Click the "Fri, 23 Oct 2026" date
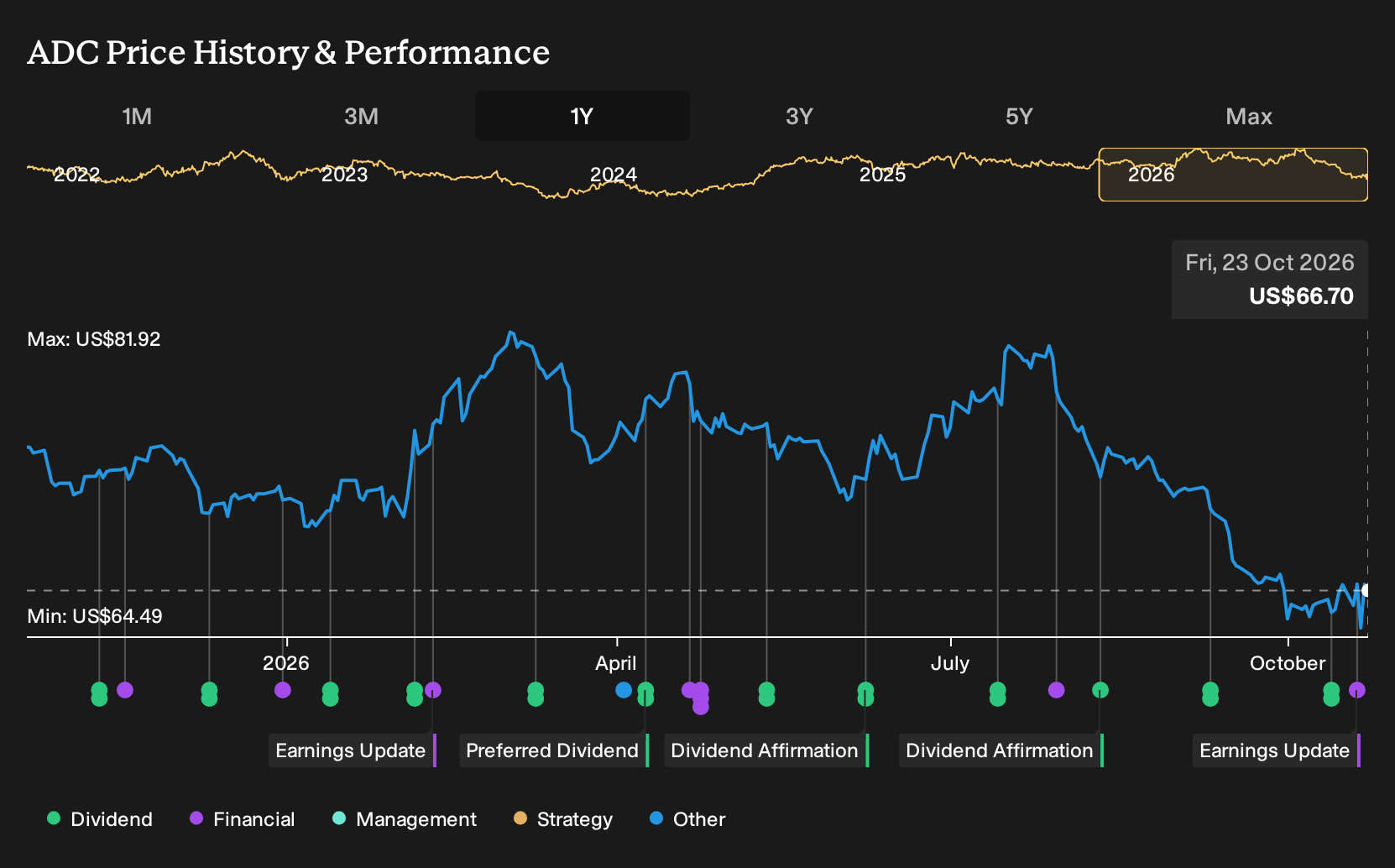 tap(1270, 263)
